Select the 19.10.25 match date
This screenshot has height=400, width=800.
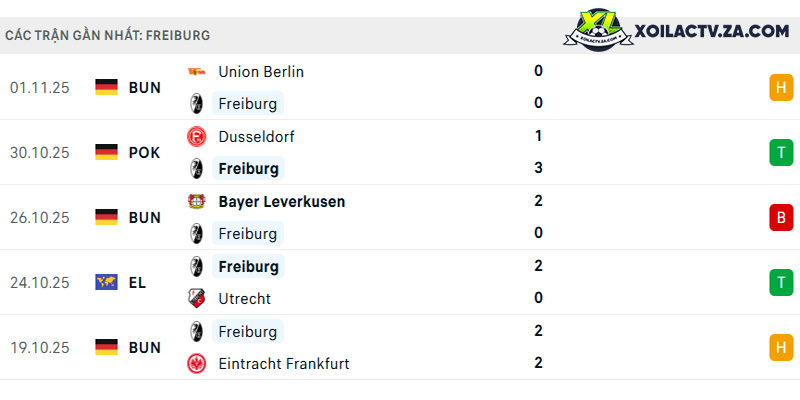(39, 347)
